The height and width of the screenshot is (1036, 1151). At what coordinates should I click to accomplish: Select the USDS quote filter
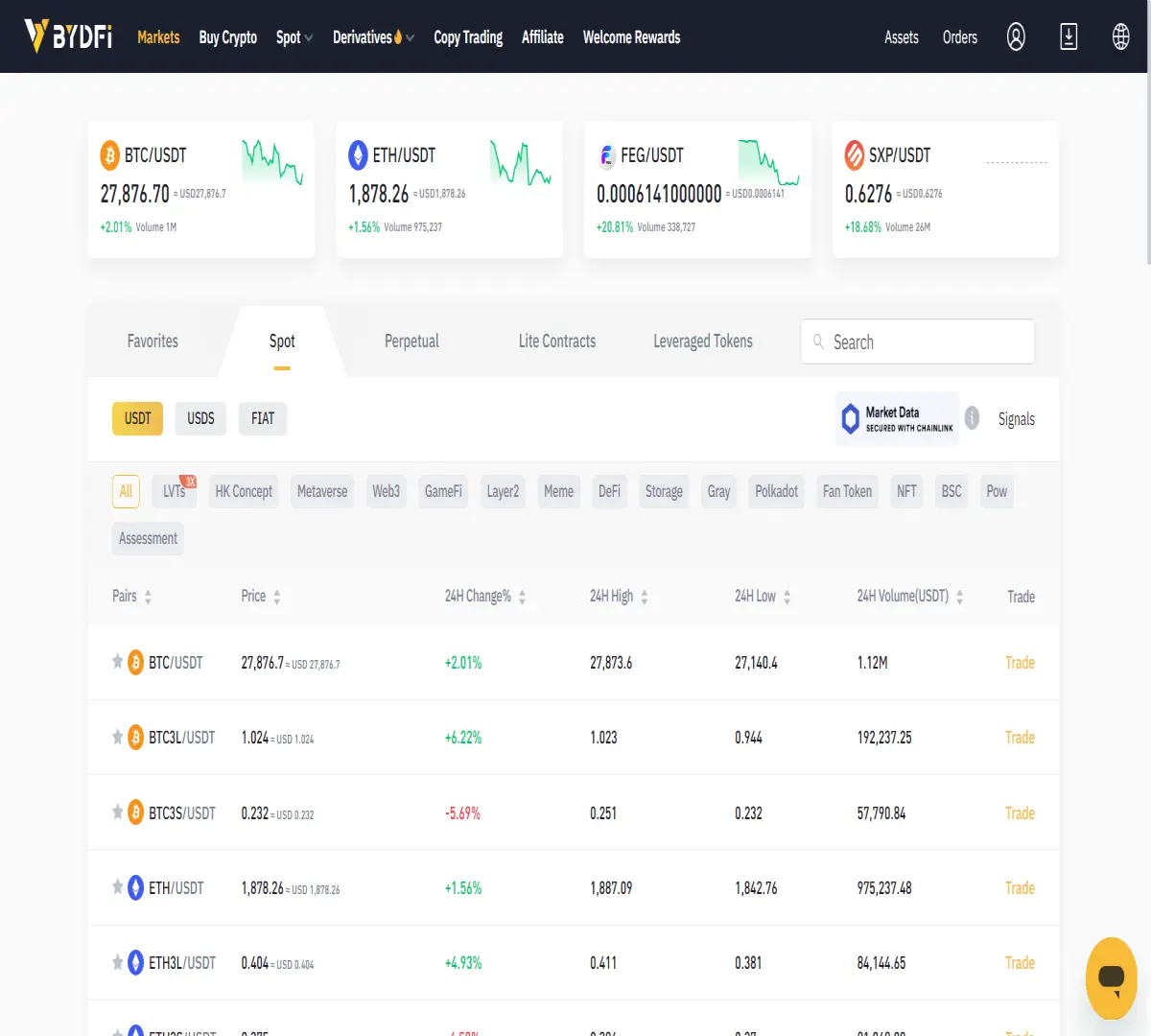[x=200, y=418]
